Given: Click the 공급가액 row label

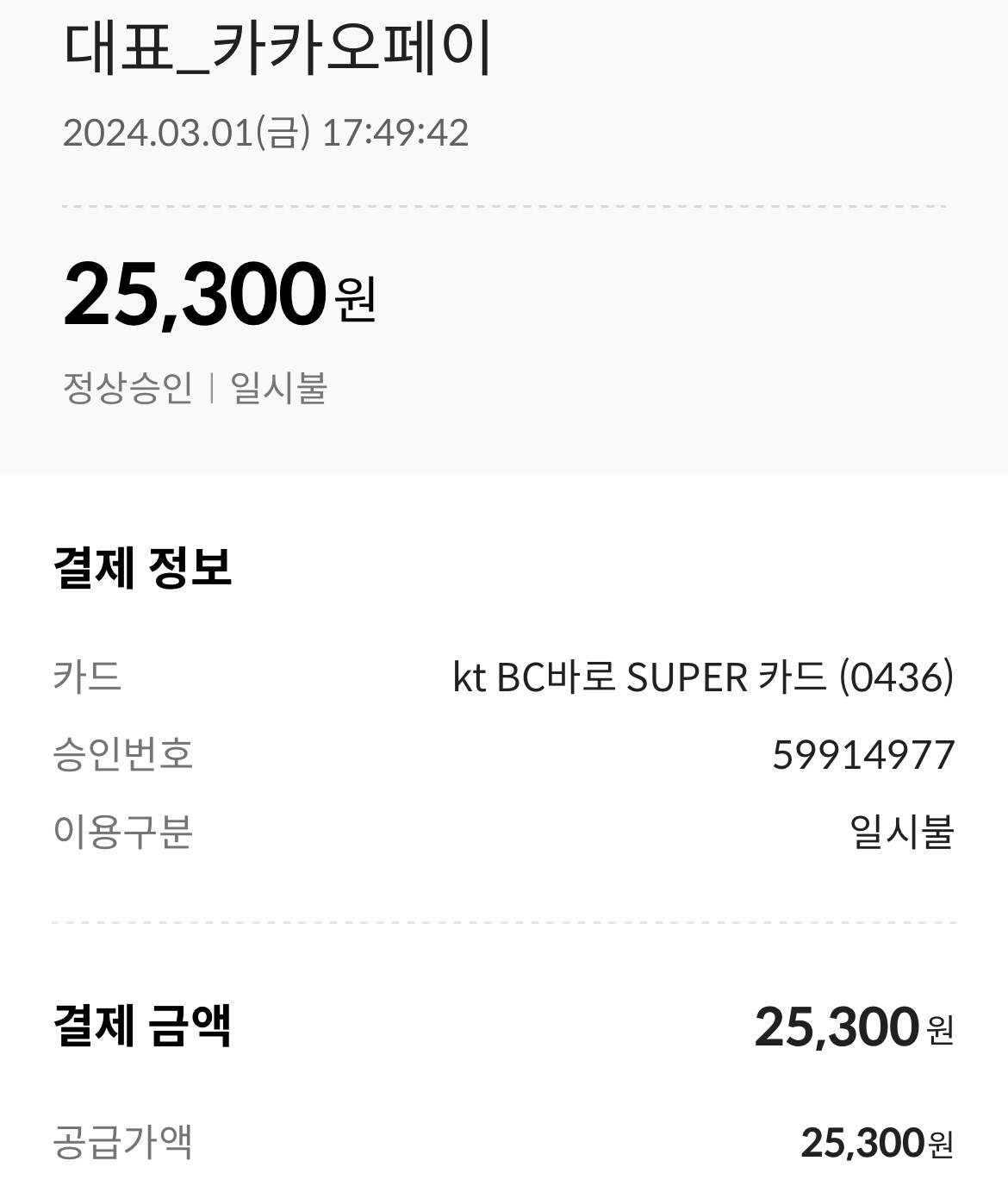Looking at the screenshot, I should pyautogui.click(x=122, y=1142).
